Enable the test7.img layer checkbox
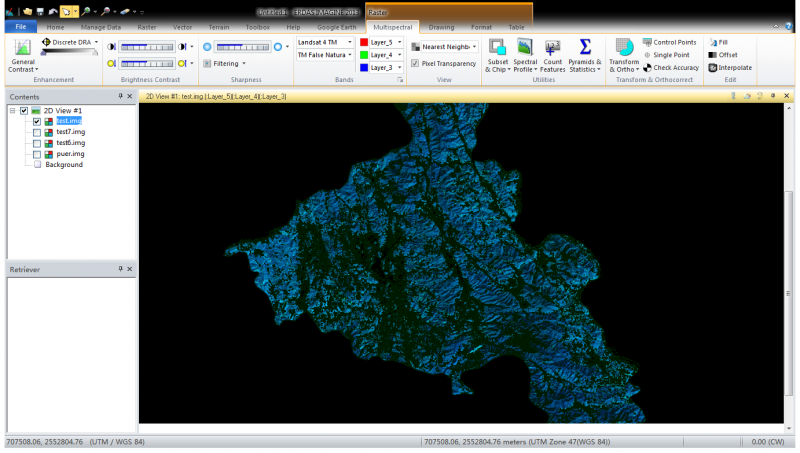The image size is (800, 453). (37, 132)
